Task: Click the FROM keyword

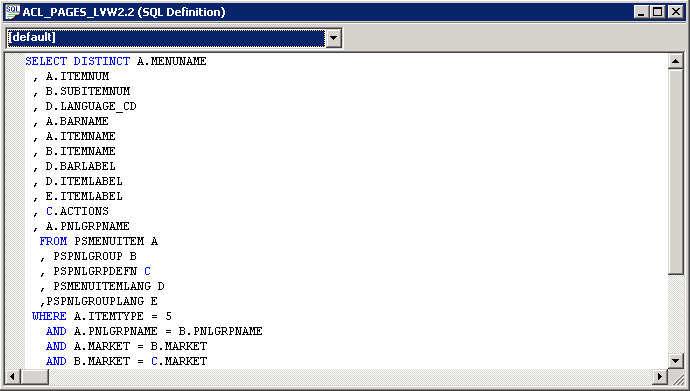Action: pos(53,241)
